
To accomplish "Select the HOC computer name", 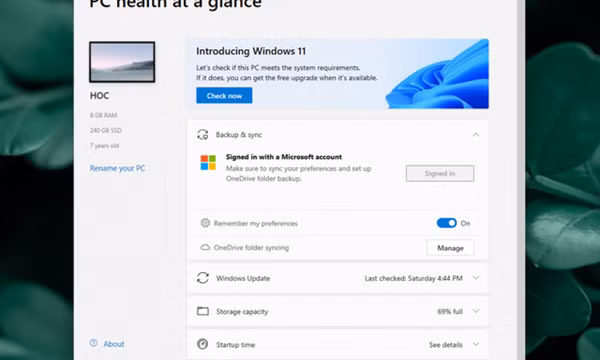I will (99, 96).
